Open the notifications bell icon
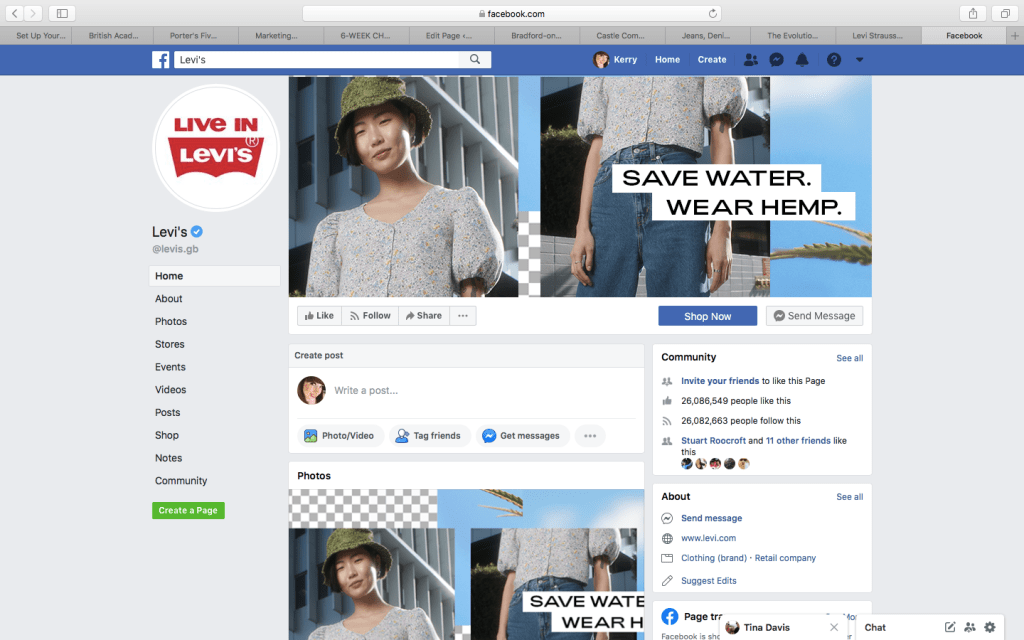Viewport: 1024px width, 640px height. [x=802, y=60]
